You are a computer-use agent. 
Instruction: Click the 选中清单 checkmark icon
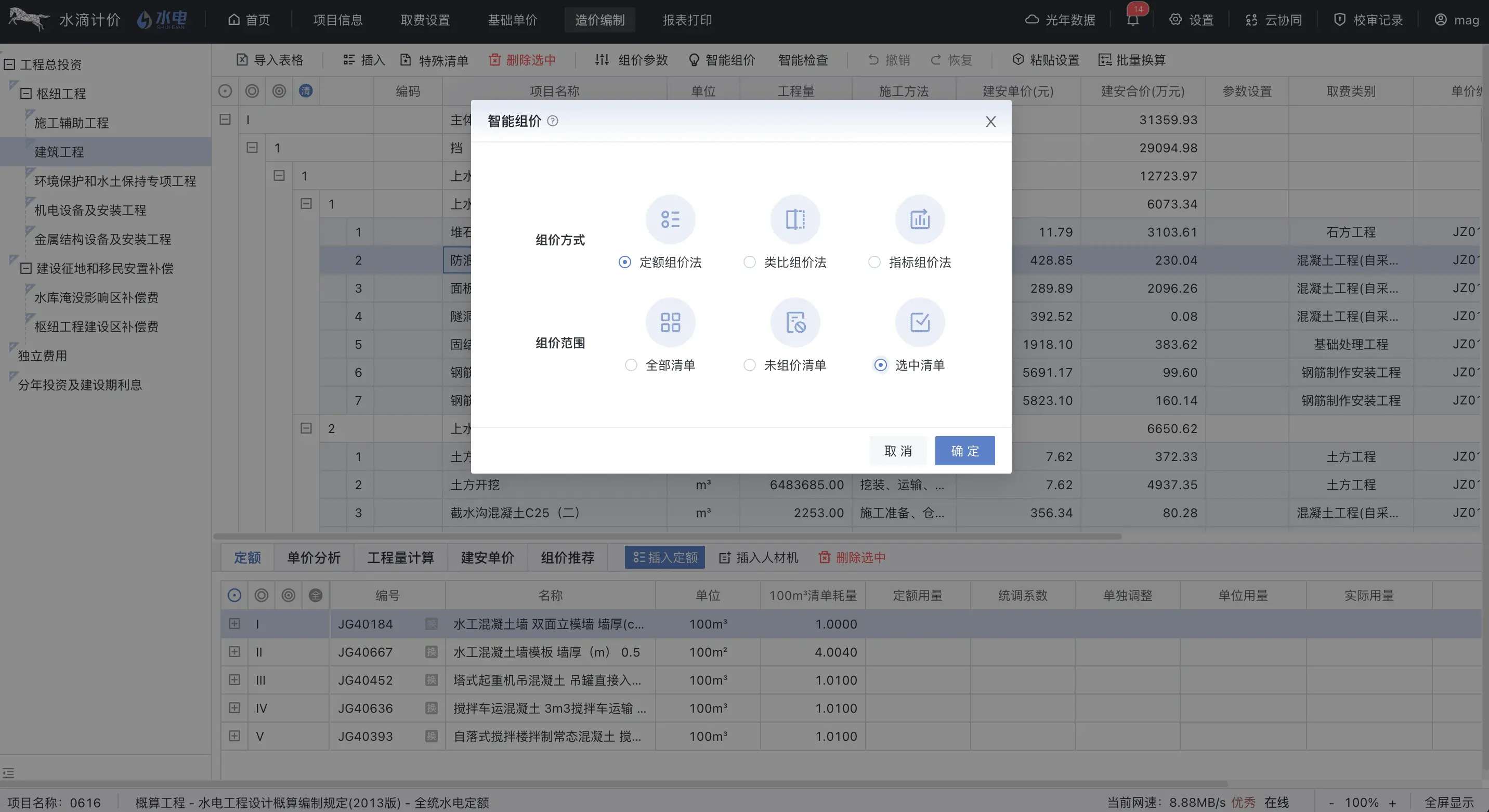(920, 322)
